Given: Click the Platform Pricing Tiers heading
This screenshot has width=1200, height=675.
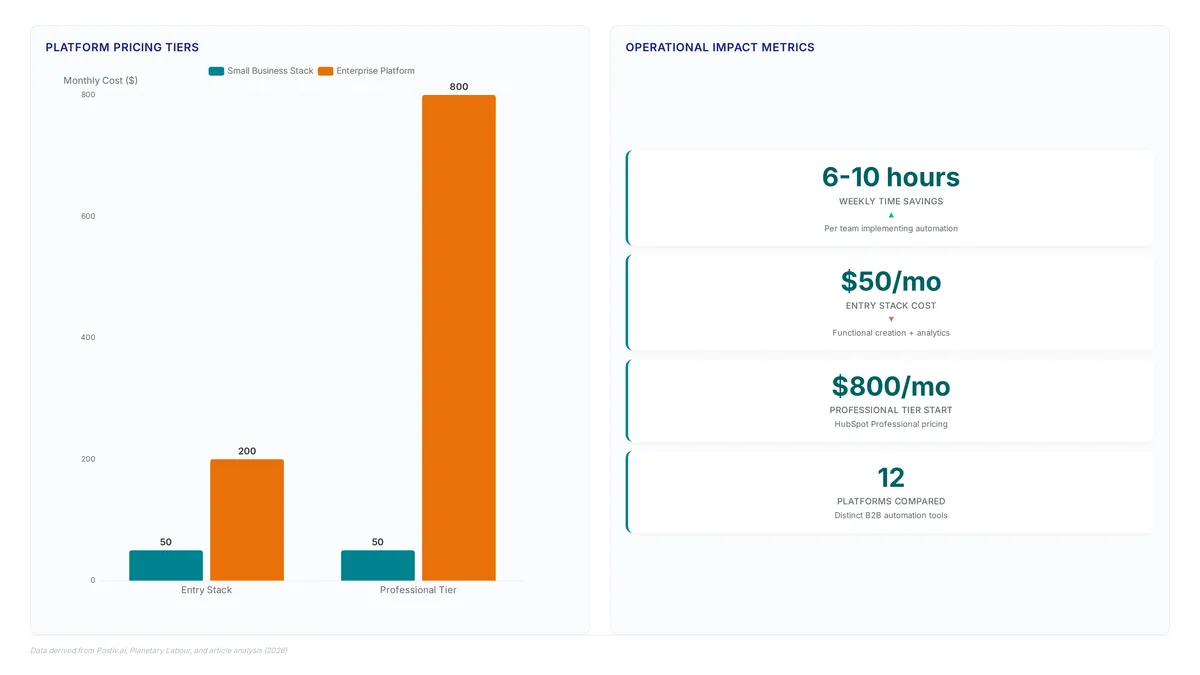Looking at the screenshot, I should [x=122, y=47].
